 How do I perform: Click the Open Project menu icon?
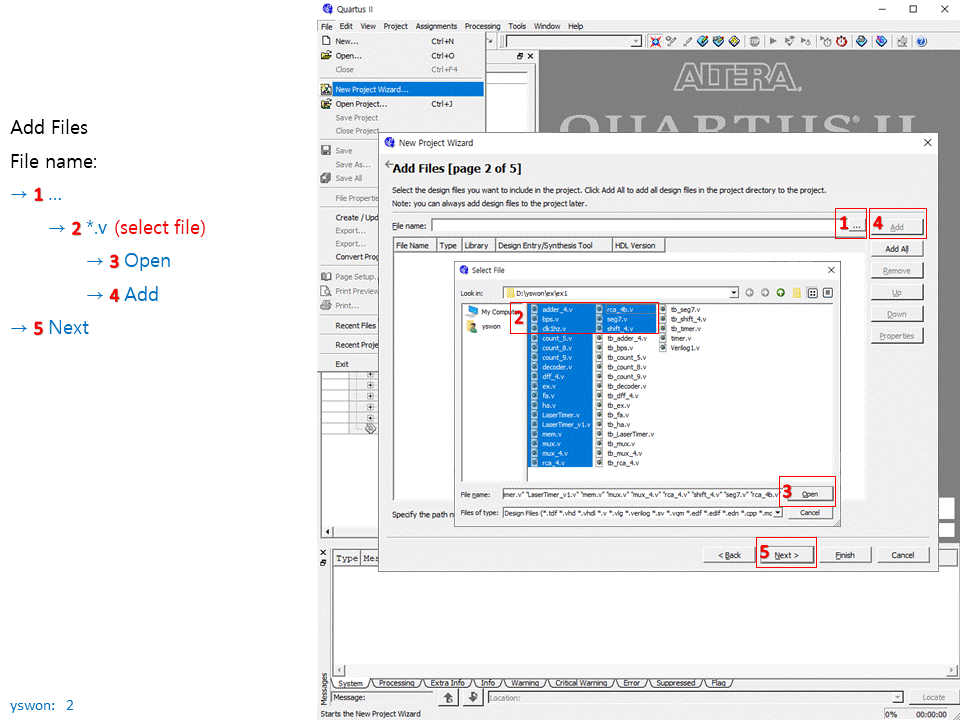[326, 104]
